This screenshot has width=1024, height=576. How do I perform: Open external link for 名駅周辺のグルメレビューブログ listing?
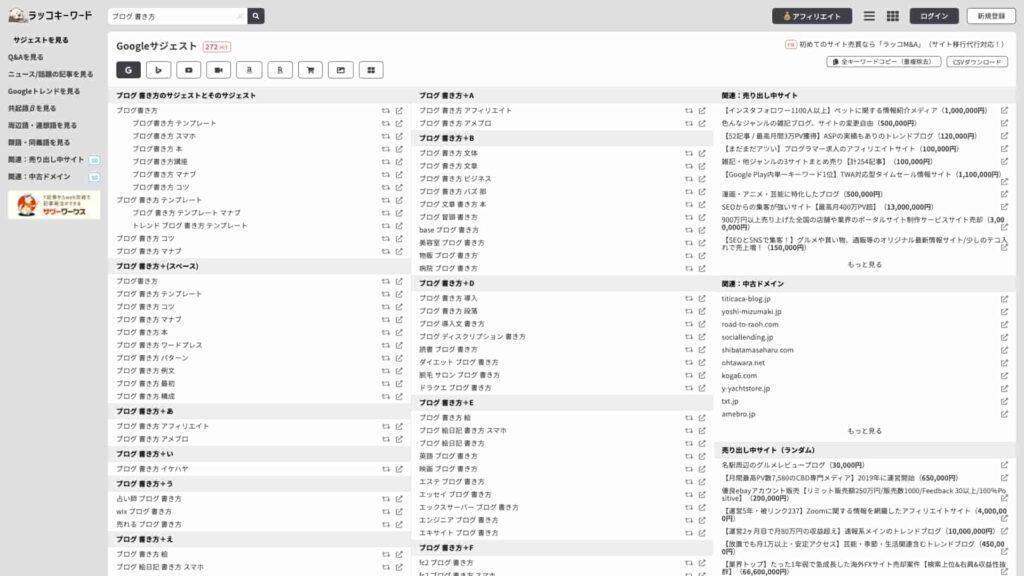[x=1004, y=465]
